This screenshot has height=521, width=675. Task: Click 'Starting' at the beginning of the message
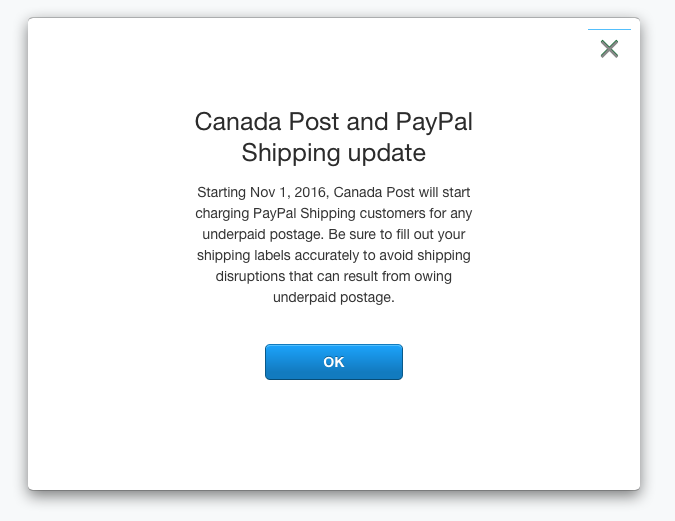(221, 191)
